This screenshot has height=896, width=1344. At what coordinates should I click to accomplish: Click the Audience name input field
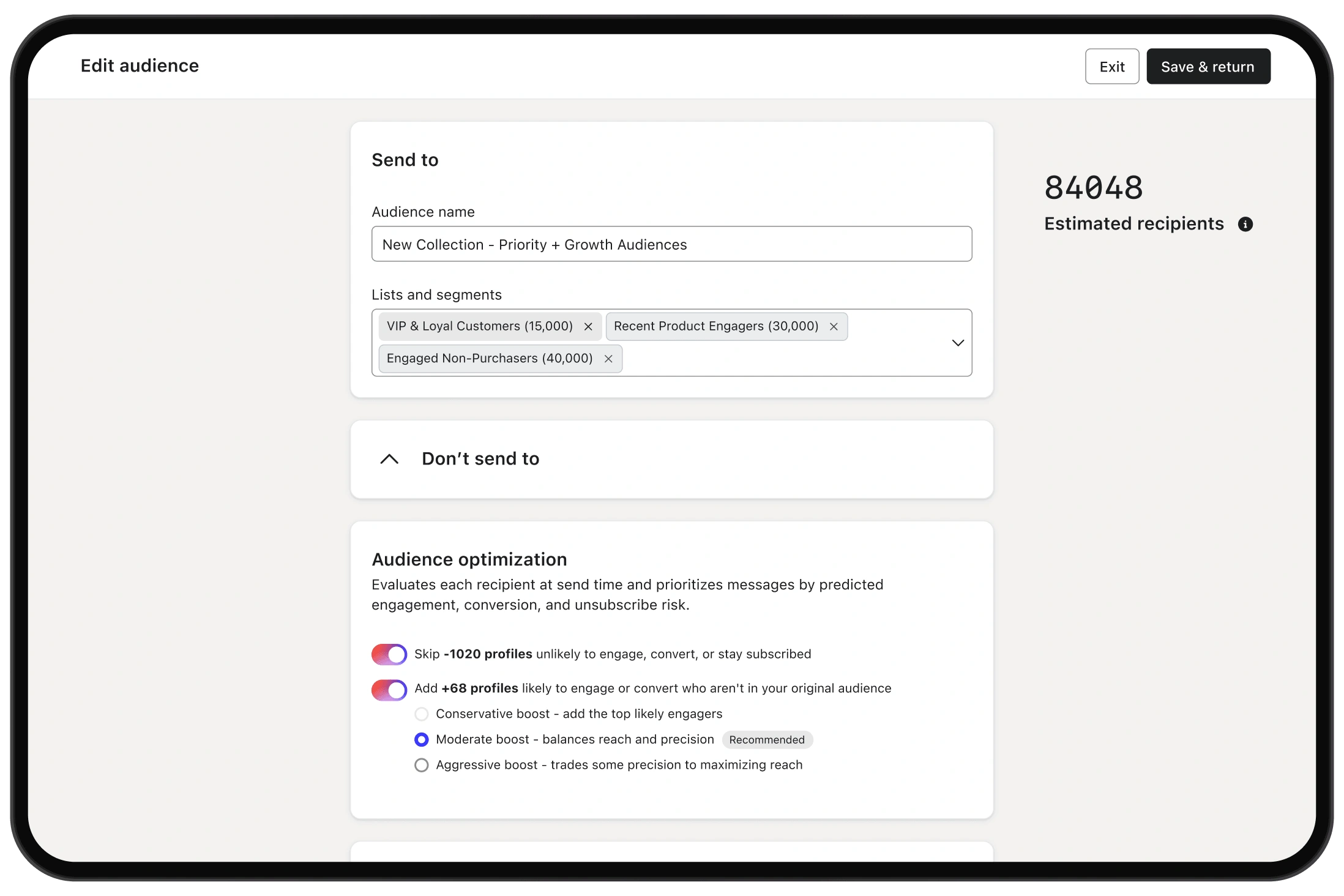coord(671,244)
